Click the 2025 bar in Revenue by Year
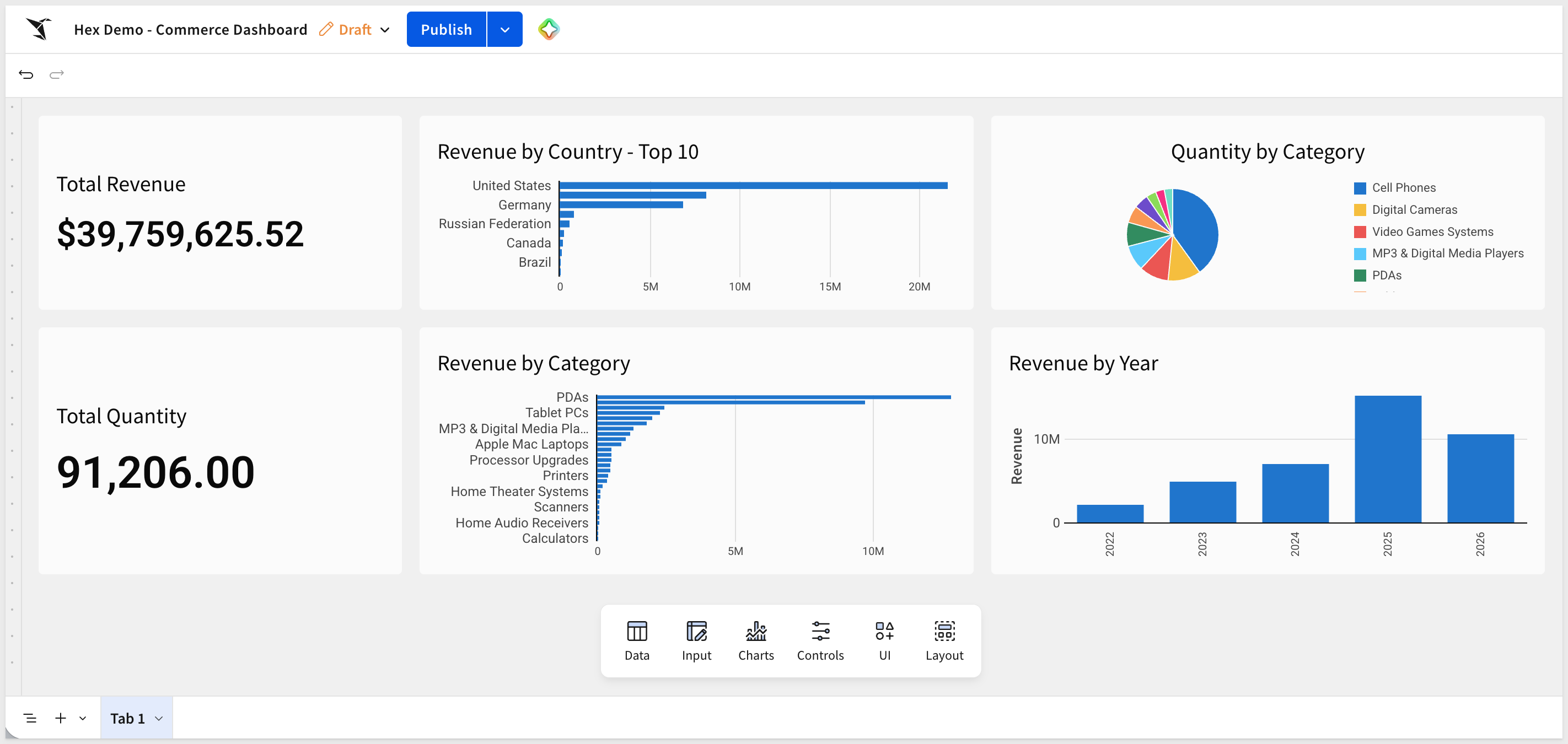1568x744 pixels. coord(1387,459)
